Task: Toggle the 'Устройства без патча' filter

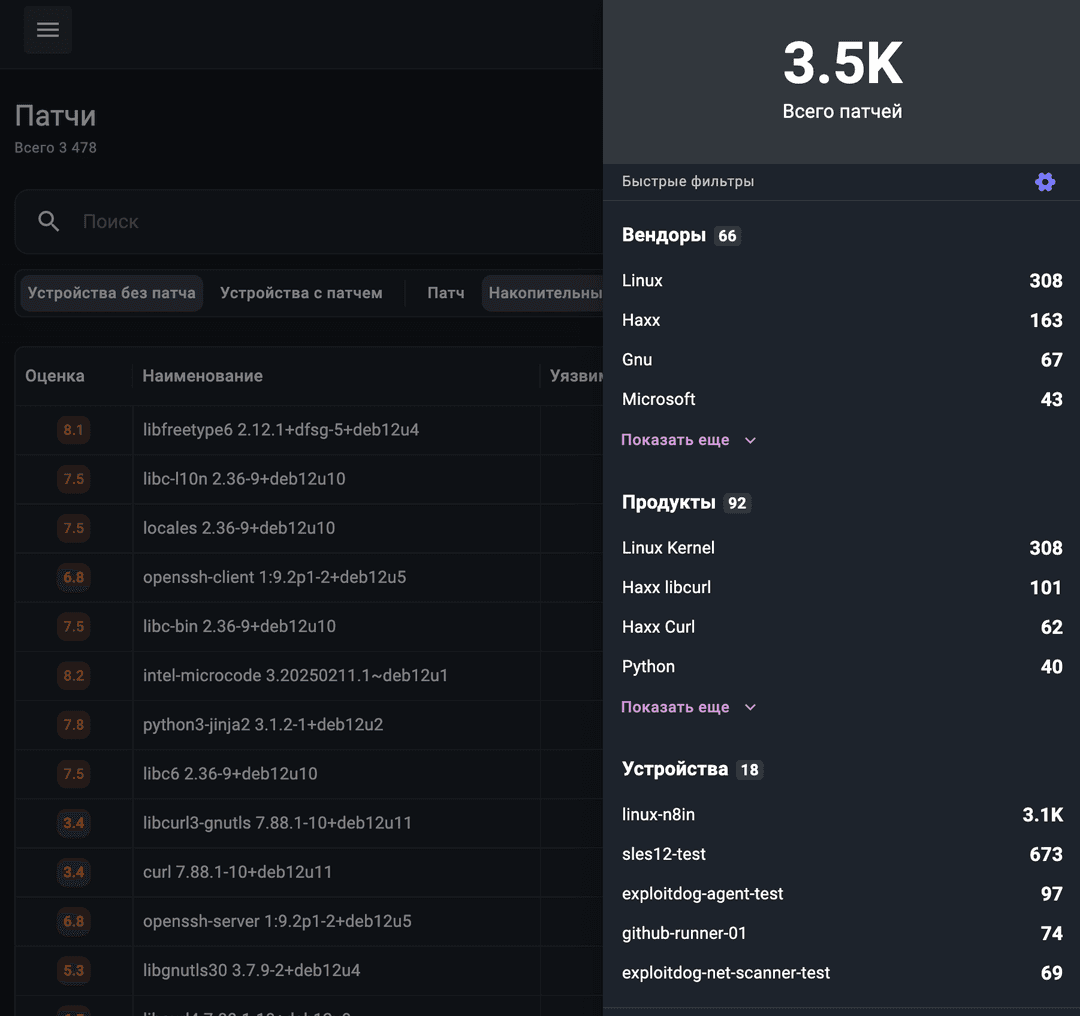Action: click(x=112, y=293)
